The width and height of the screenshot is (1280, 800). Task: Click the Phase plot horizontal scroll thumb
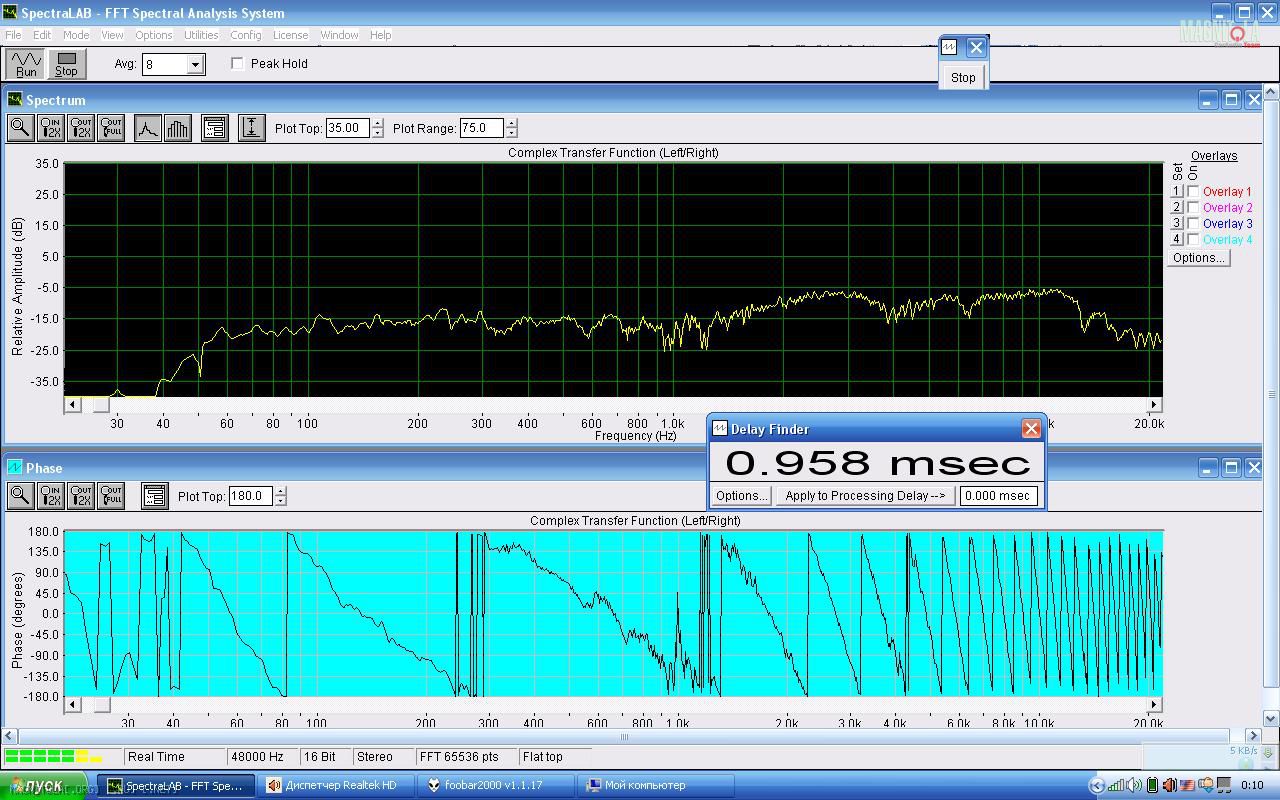tap(101, 704)
